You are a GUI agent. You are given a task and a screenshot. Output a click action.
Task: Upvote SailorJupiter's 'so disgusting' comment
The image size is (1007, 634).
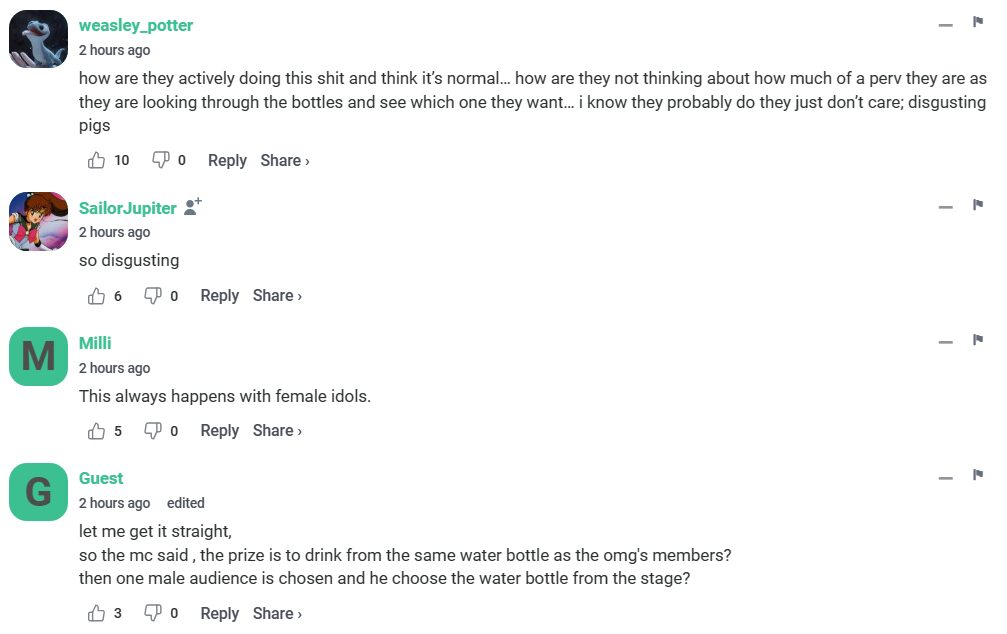click(x=97, y=296)
